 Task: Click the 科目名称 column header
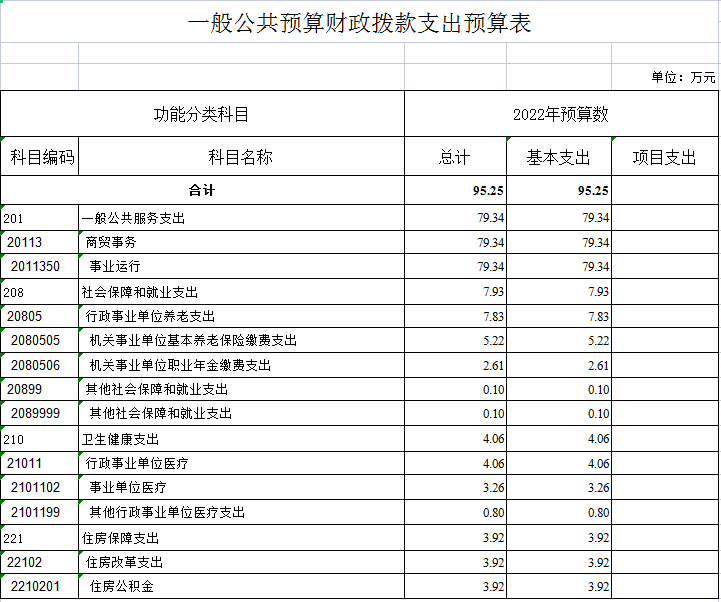pyautogui.click(x=241, y=156)
